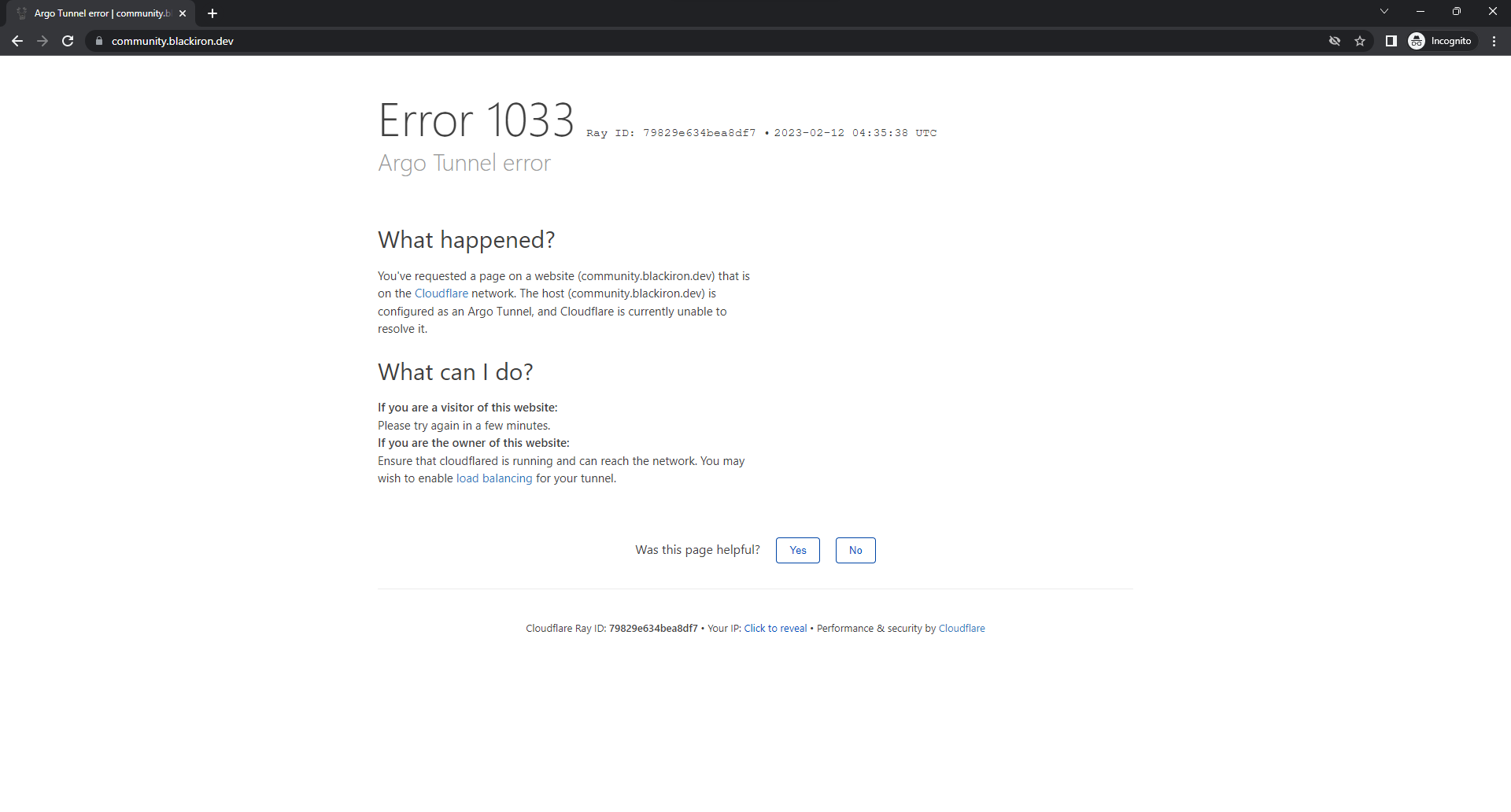Click the Argo Tunnel error subtitle
1511x812 pixels.
tap(464, 163)
